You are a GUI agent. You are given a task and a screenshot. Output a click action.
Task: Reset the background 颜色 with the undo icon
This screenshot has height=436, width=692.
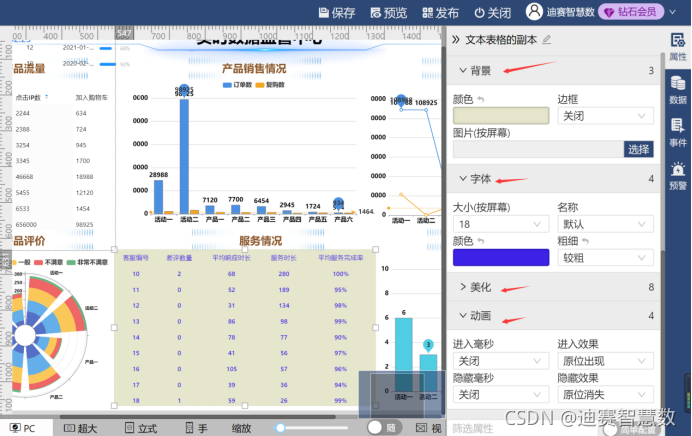481,100
